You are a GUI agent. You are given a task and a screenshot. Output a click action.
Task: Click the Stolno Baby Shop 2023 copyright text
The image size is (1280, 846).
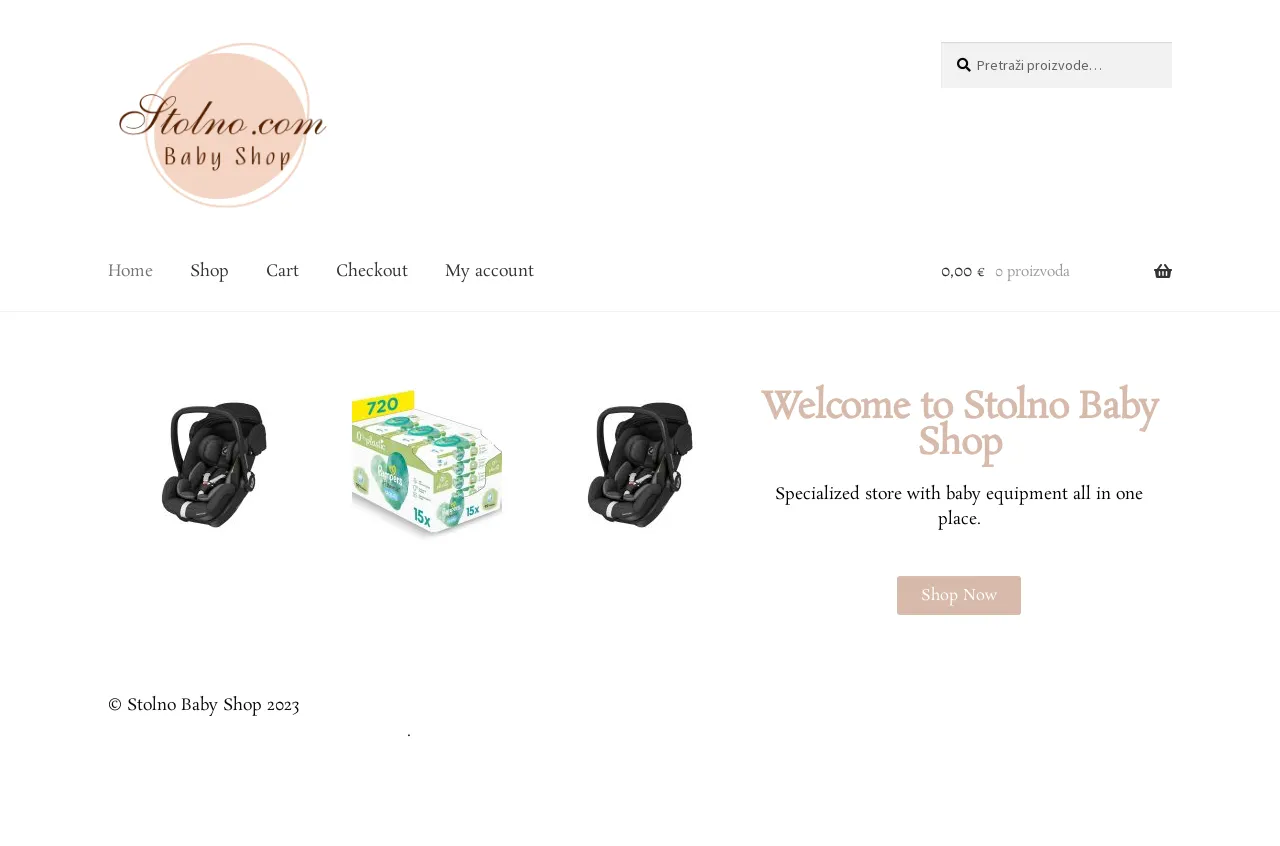(x=204, y=705)
